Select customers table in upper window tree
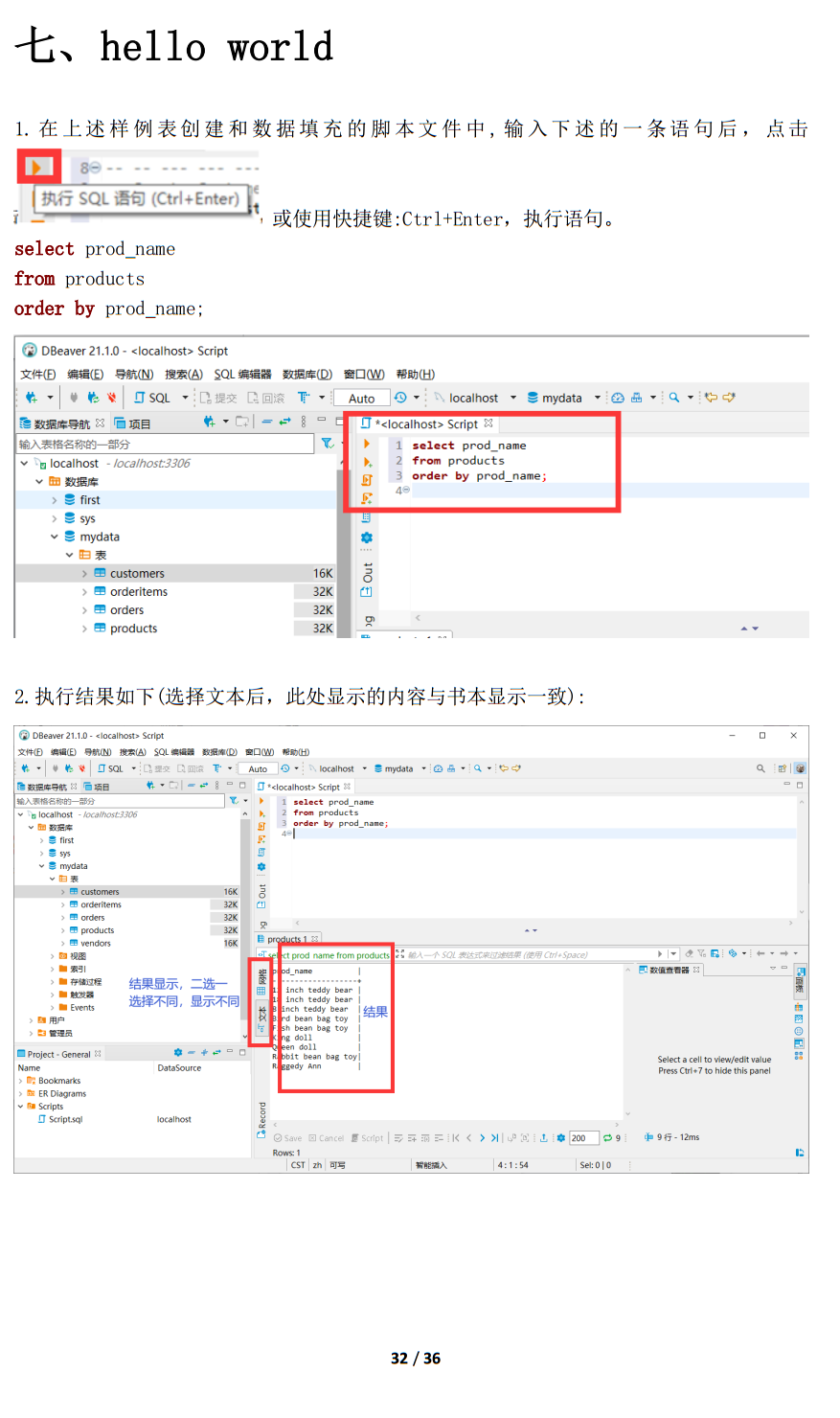This screenshot has width=840, height=1418. (137, 573)
